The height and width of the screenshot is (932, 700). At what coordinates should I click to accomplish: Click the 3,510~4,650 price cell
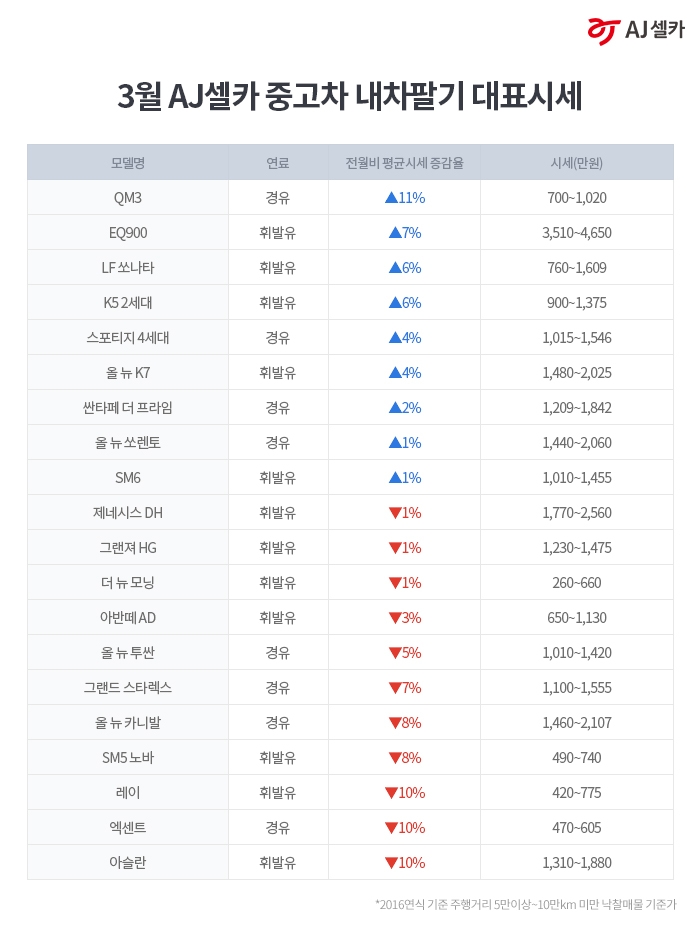577,233
